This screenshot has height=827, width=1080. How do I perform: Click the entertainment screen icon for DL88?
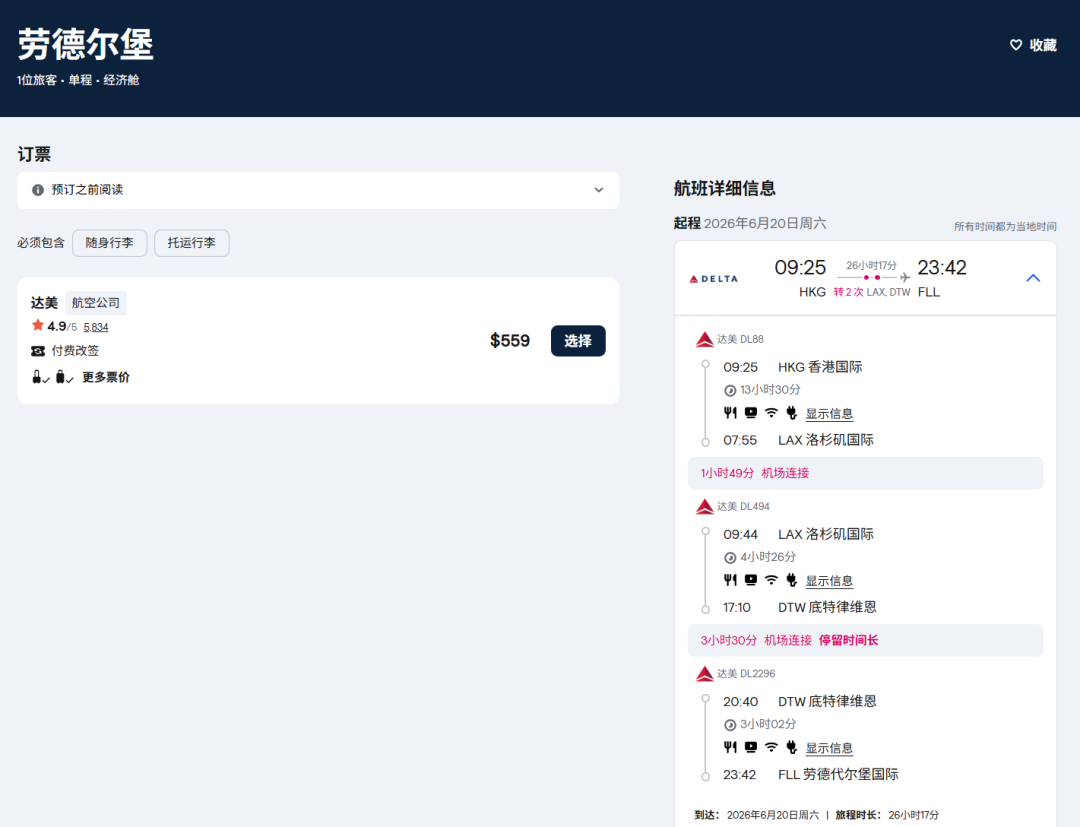tap(750, 413)
